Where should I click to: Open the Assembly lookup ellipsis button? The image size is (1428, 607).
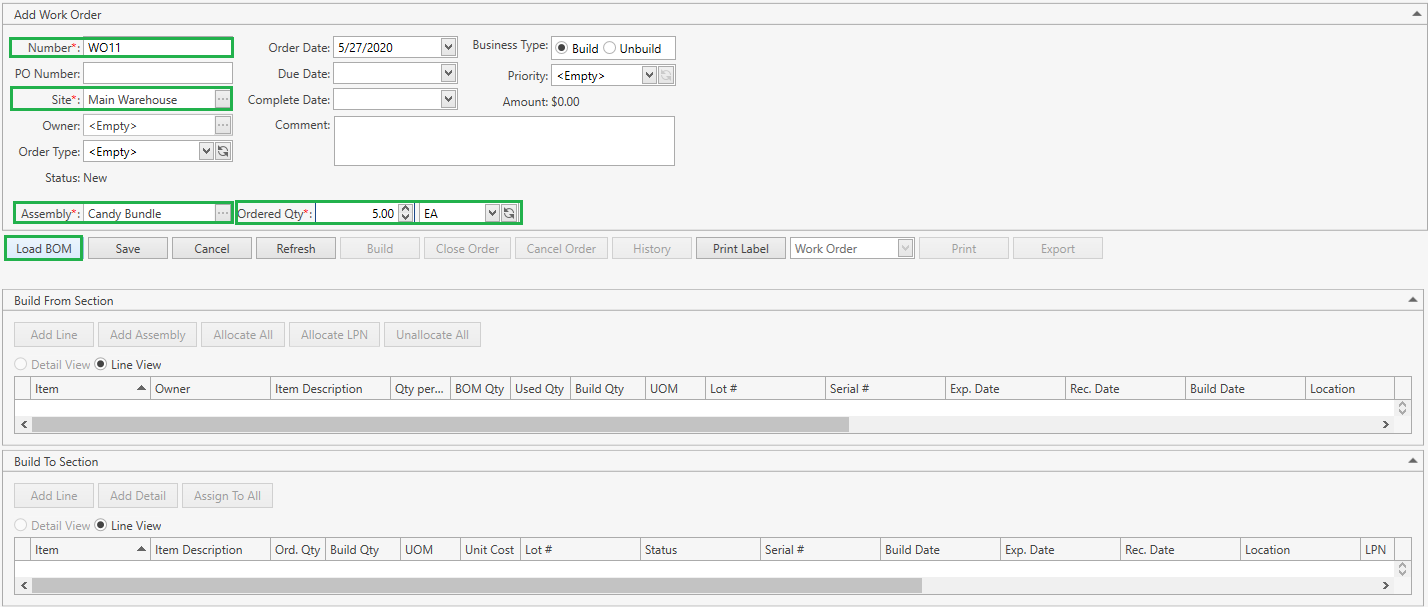tap(223, 213)
